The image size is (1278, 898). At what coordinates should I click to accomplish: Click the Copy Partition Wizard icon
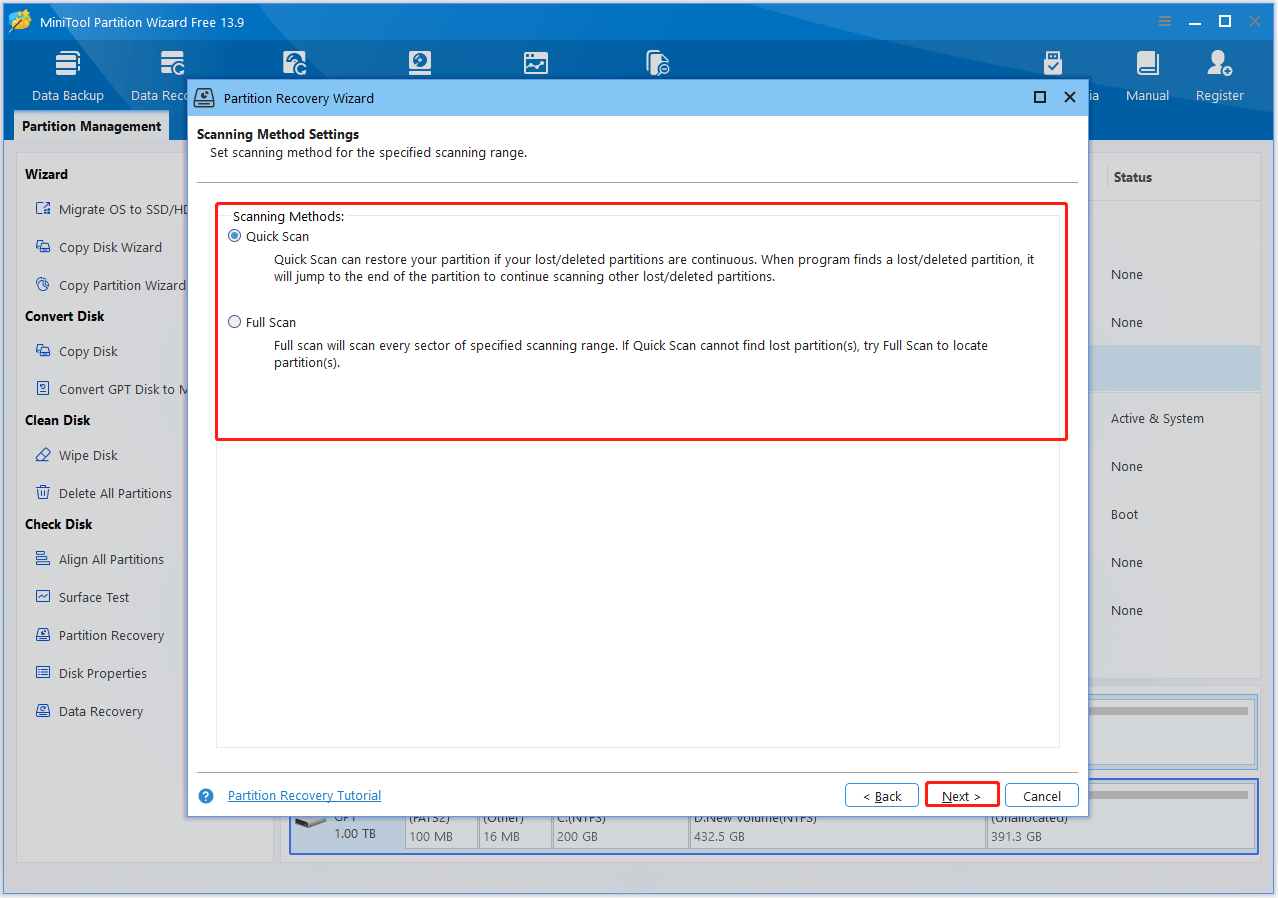43,285
